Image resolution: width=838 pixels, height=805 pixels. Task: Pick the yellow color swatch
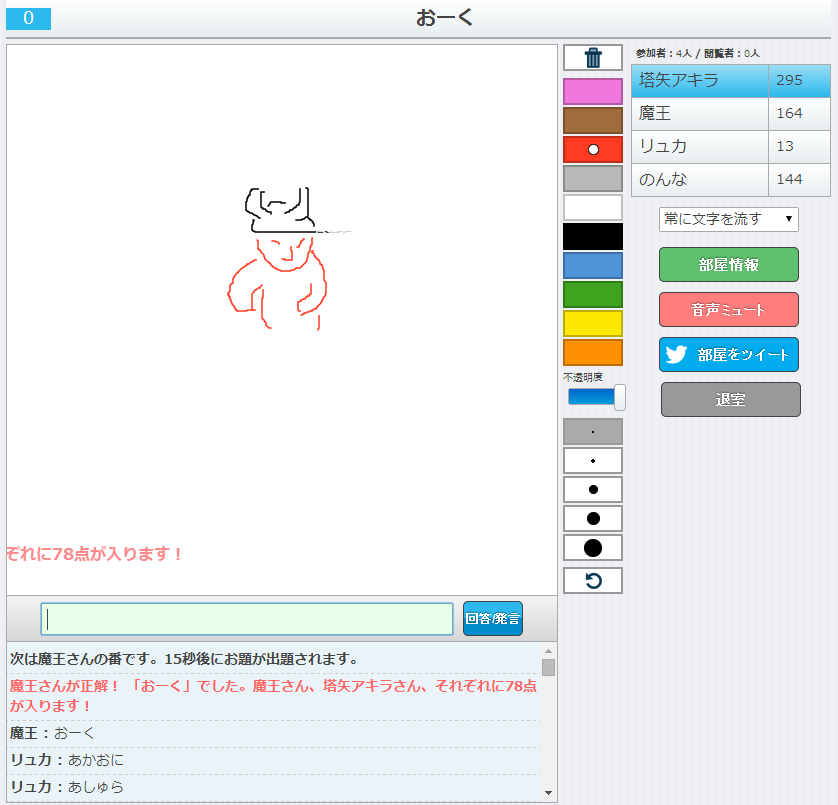pos(593,323)
